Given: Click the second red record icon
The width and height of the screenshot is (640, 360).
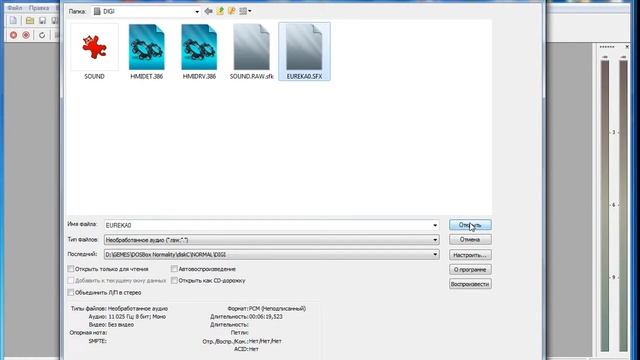Looking at the screenshot, I should tap(26, 35).
